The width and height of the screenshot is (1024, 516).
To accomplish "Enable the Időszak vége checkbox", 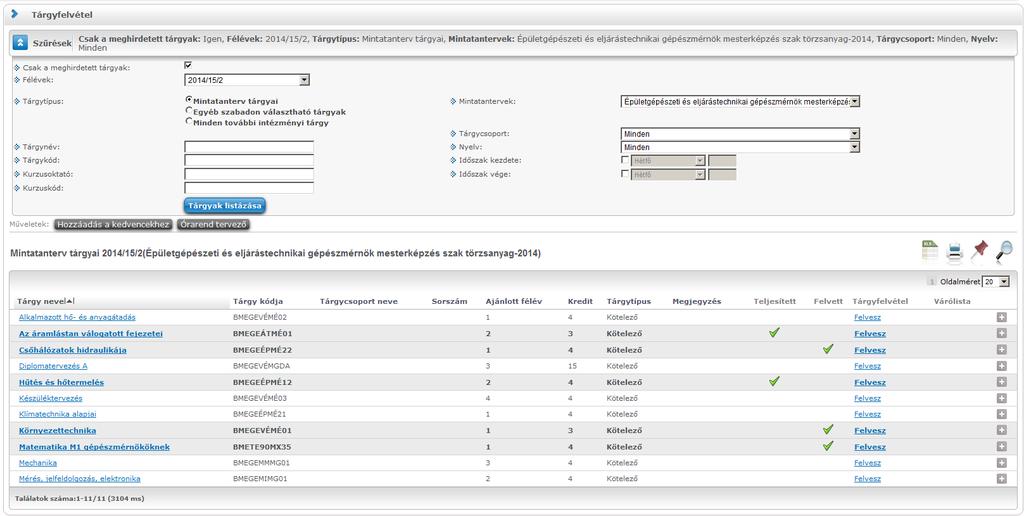I will (625, 174).
